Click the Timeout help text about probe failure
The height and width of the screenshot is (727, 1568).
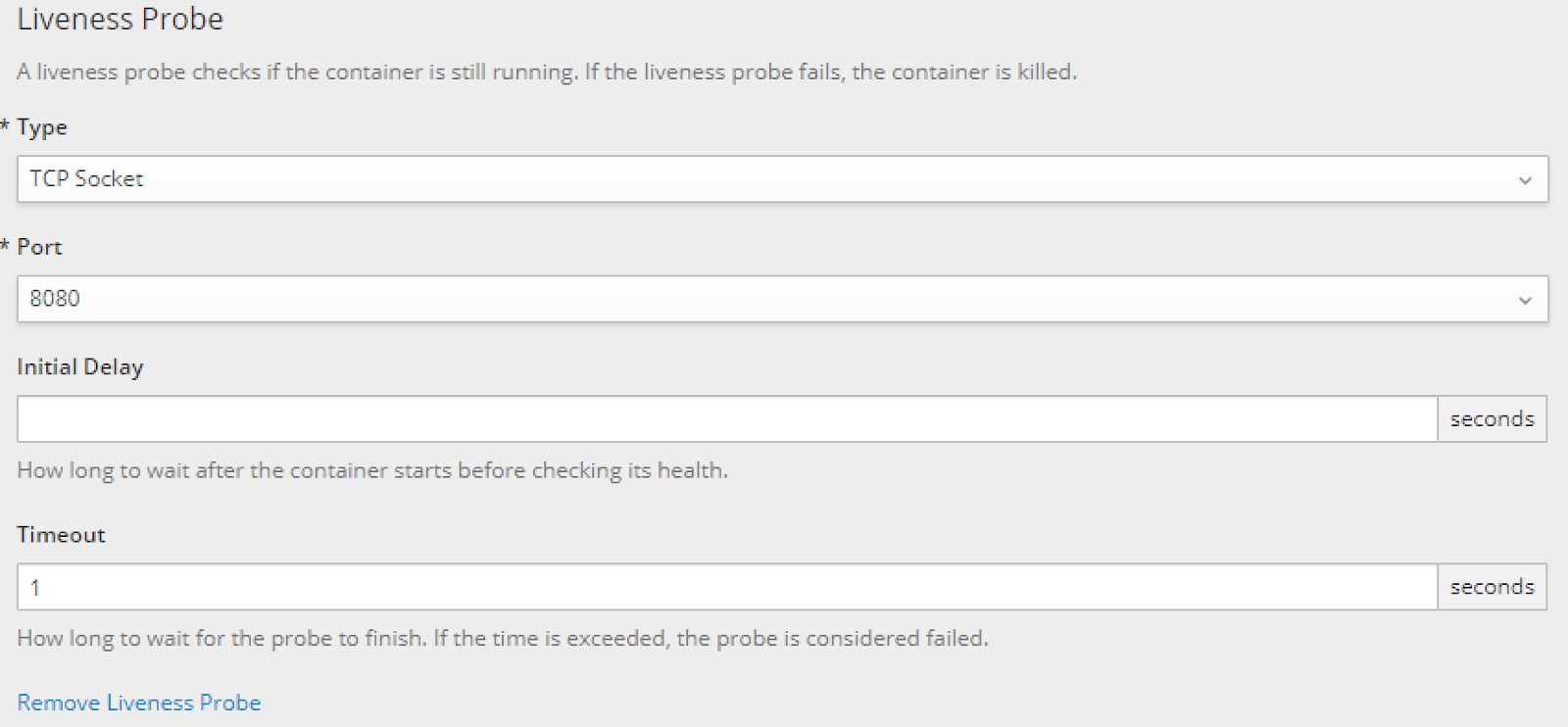[503, 639]
